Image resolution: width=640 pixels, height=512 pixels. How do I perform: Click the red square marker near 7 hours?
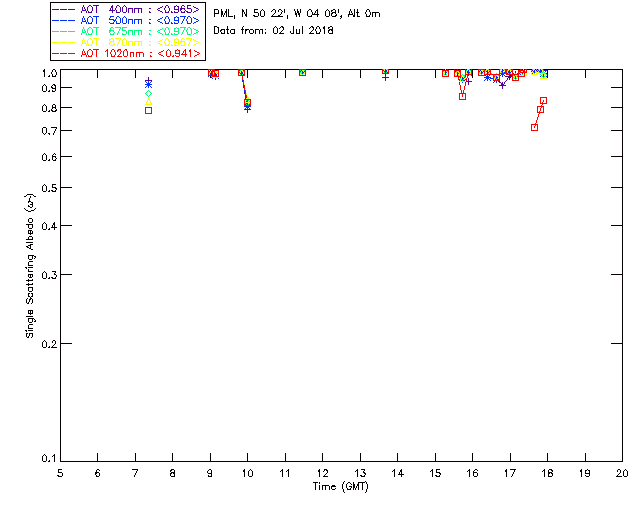click(149, 111)
